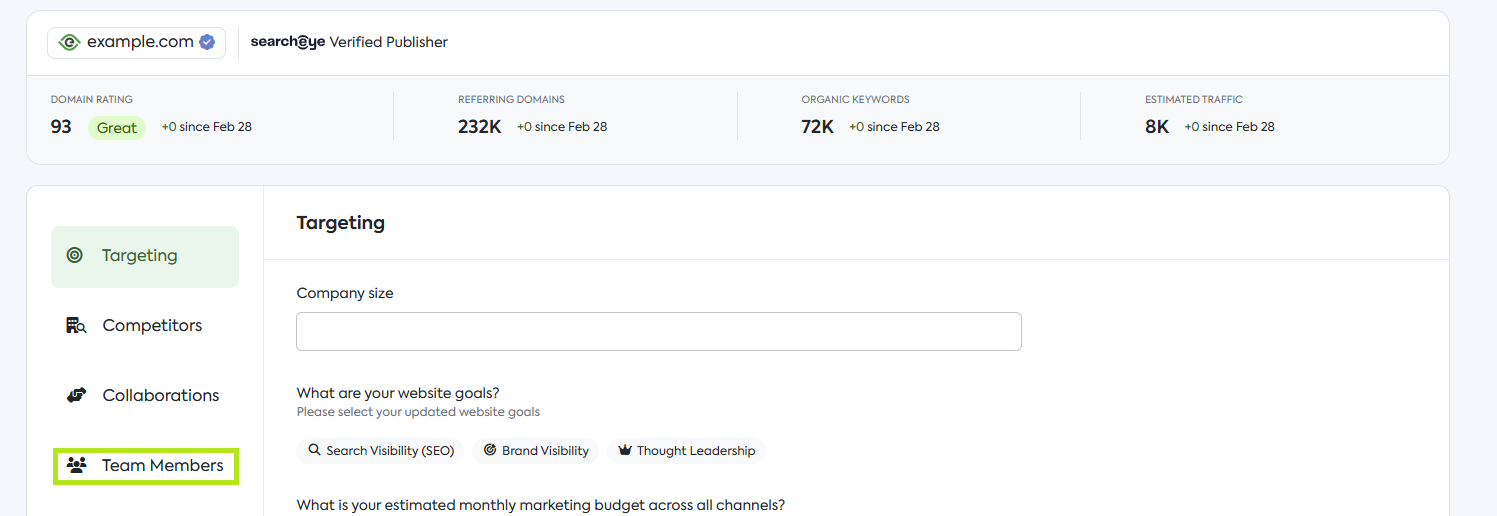Viewport: 1497px width, 516px height.
Task: Click the searcheye Verified Publisher label
Action: [x=349, y=42]
